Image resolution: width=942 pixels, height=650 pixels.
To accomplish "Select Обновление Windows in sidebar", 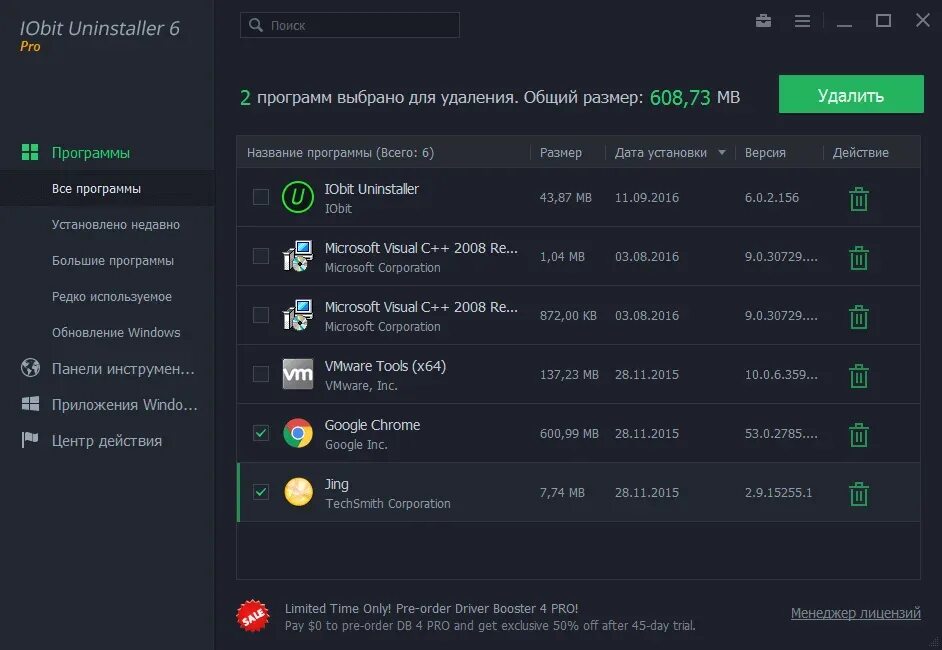I will tap(116, 333).
